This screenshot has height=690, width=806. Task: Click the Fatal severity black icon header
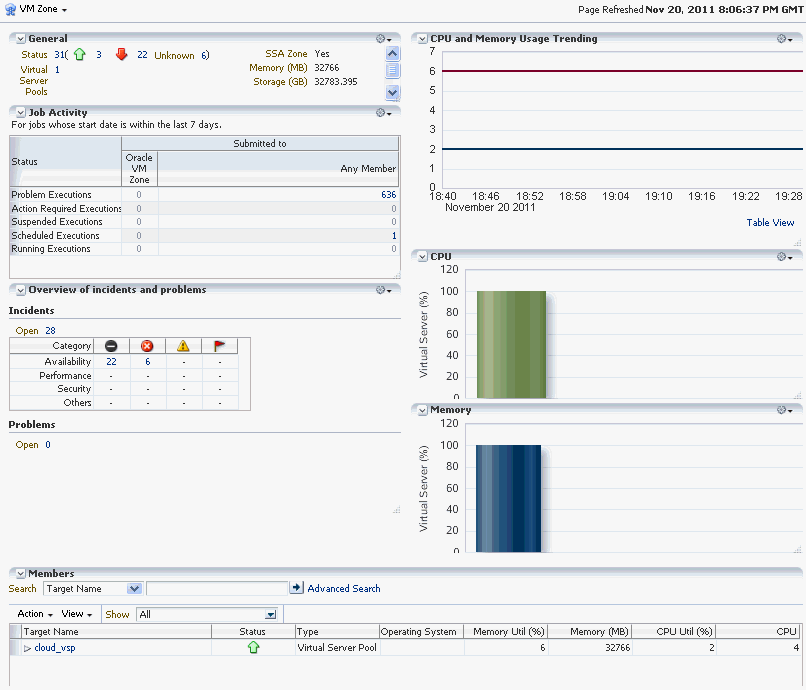coord(111,346)
